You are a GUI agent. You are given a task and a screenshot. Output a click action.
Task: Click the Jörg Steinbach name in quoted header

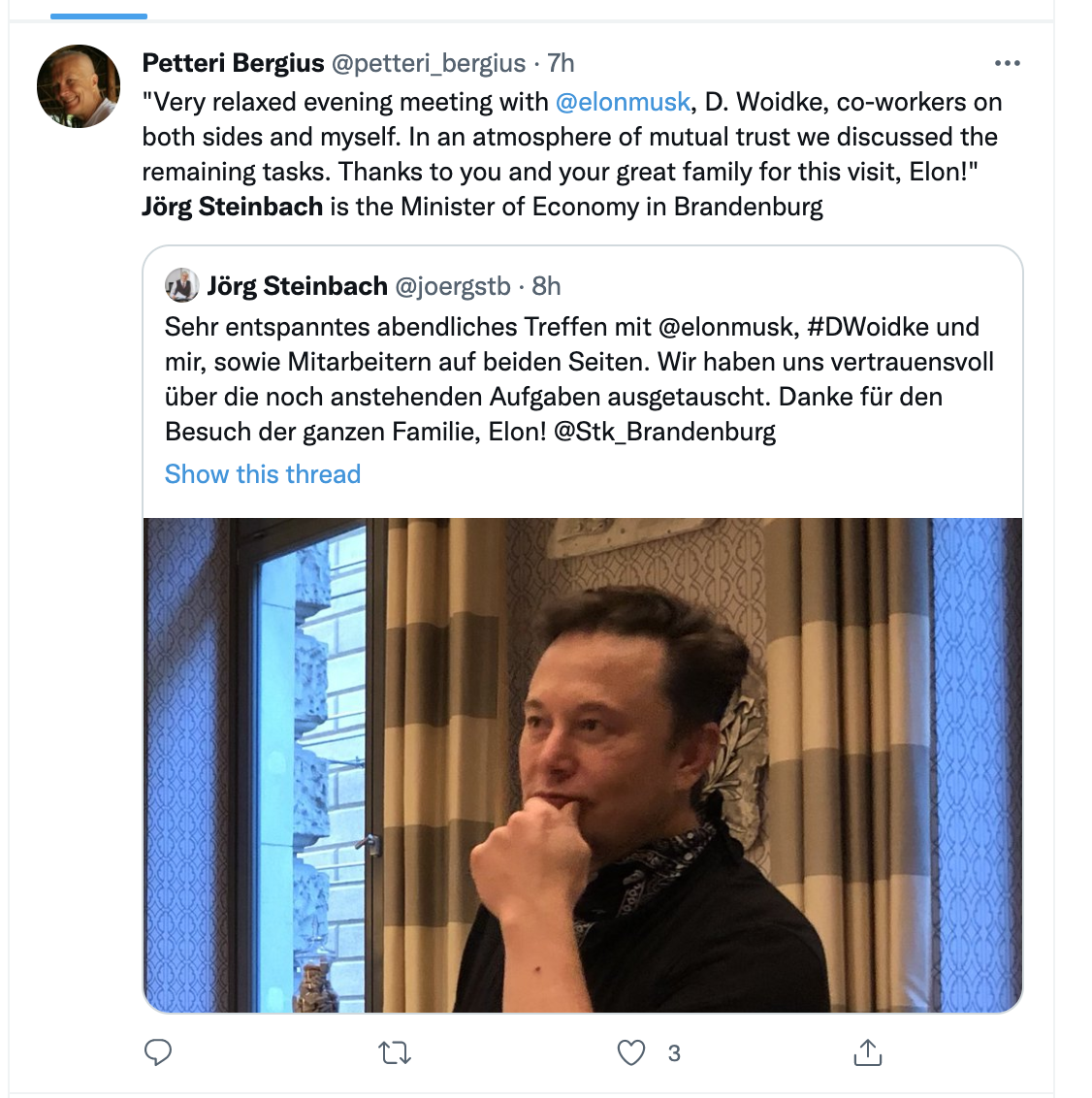click(297, 286)
